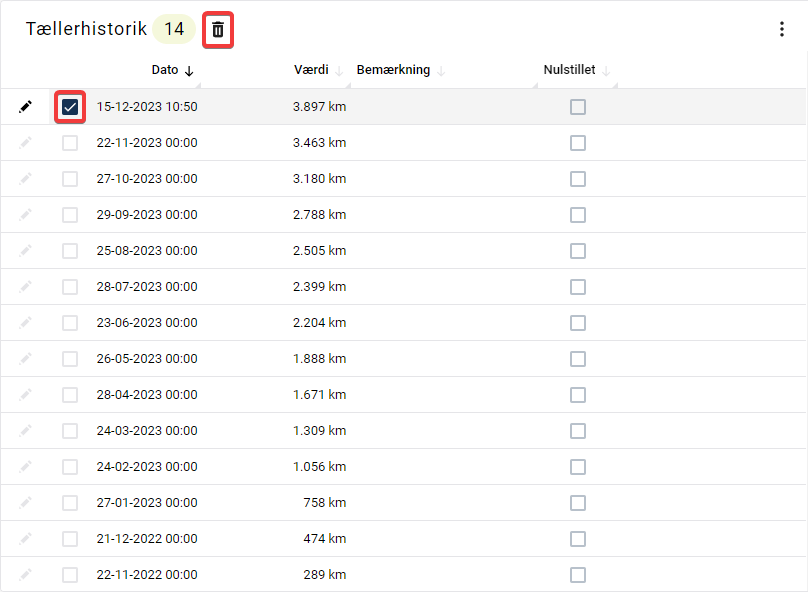Sort by the Bemærkning column header
Image resolution: width=808 pixels, height=592 pixels.
tap(393, 70)
